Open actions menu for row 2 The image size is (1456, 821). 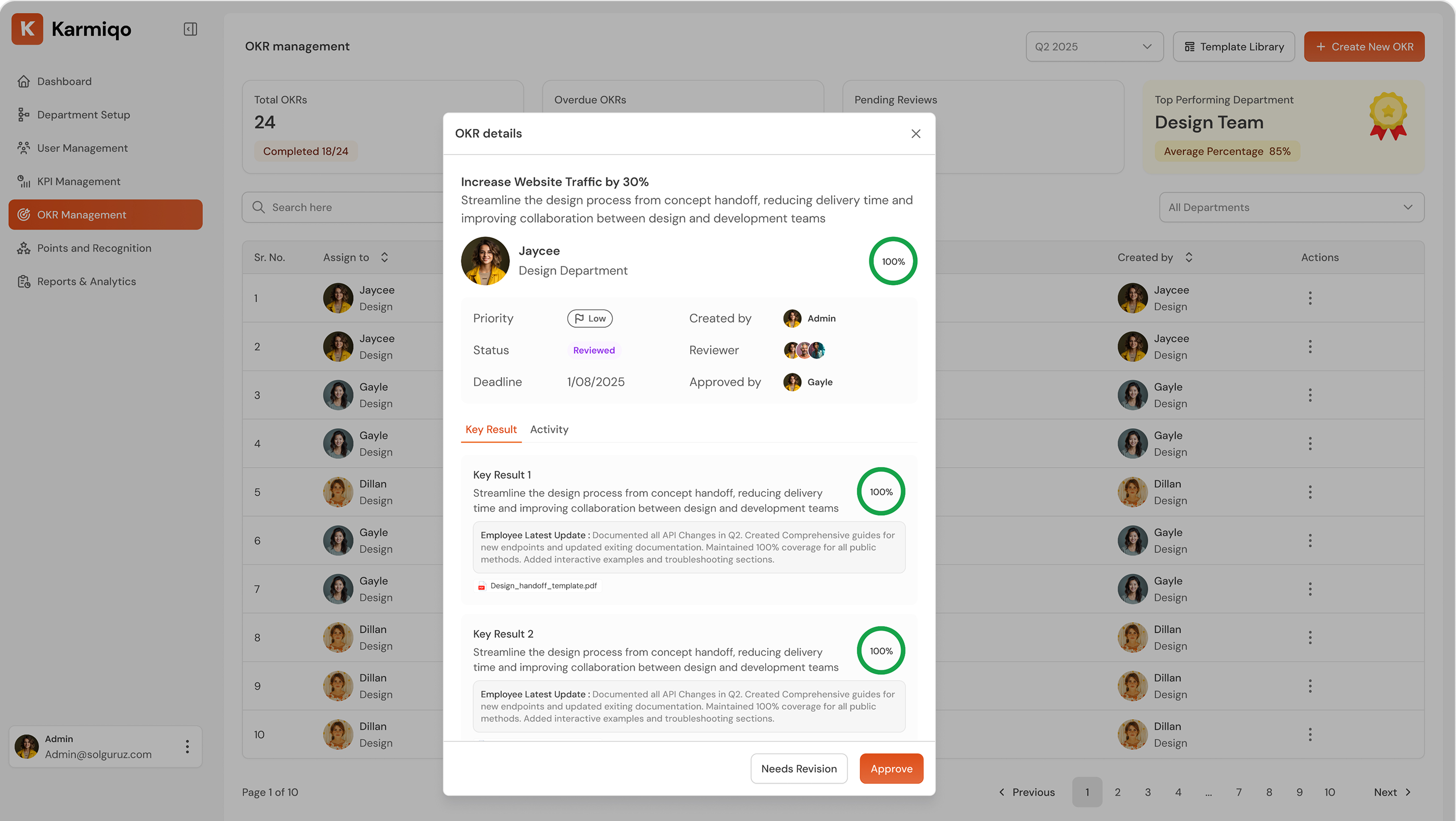1310,347
